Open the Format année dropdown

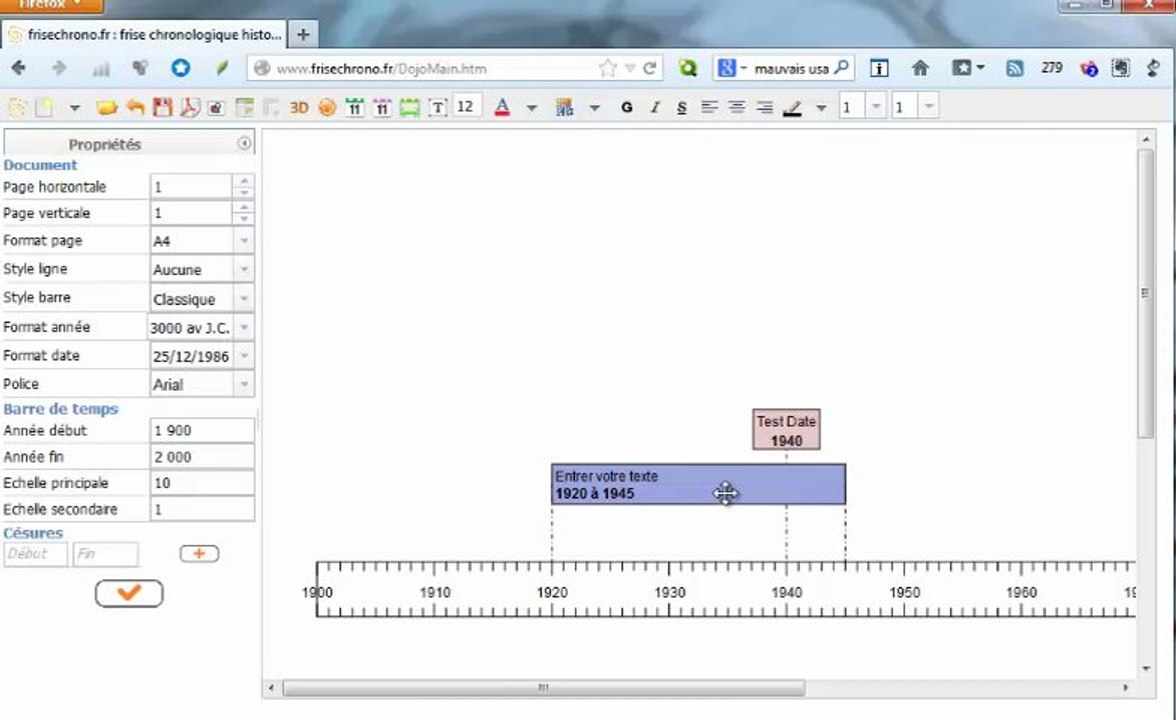coord(244,327)
